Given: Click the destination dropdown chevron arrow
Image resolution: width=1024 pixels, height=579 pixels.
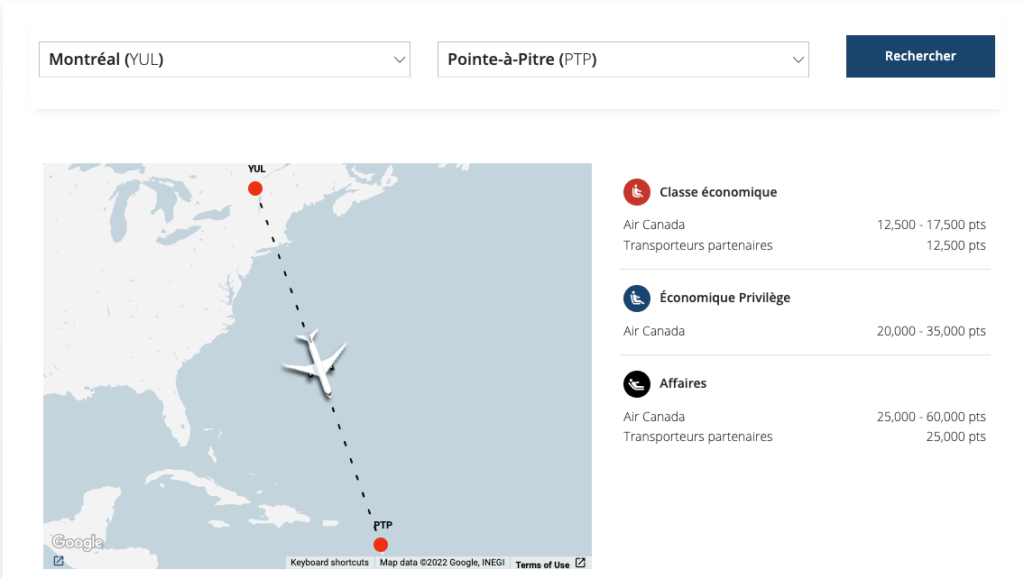Looking at the screenshot, I should click(798, 60).
